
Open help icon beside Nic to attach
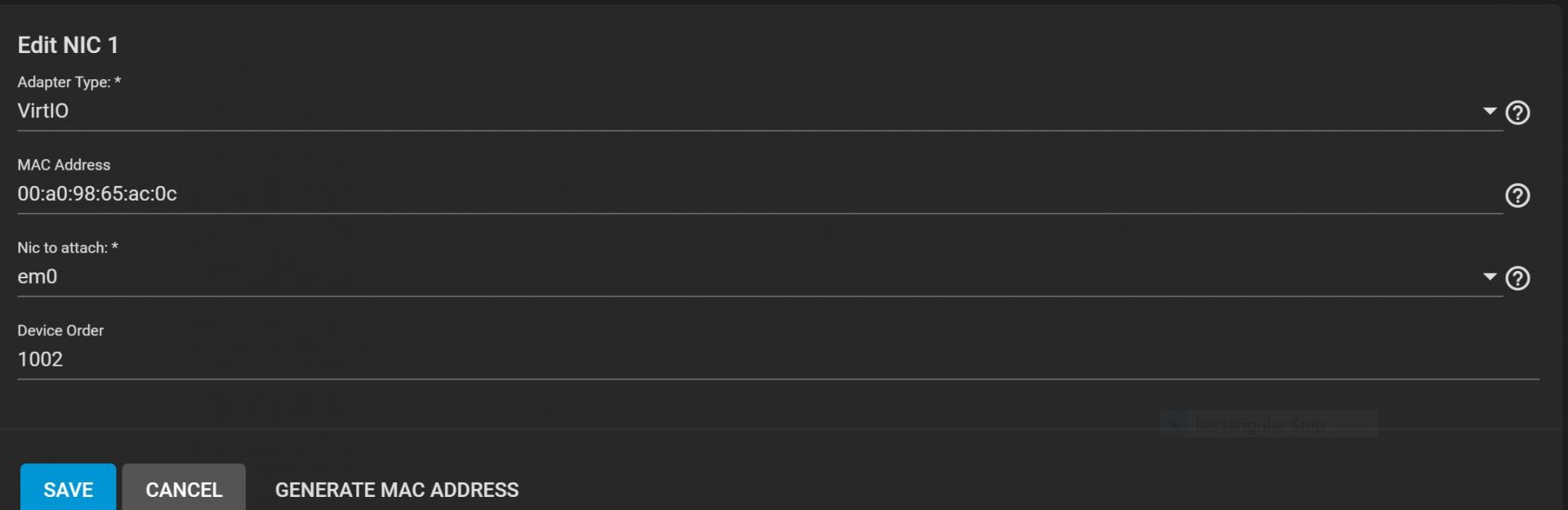1517,278
